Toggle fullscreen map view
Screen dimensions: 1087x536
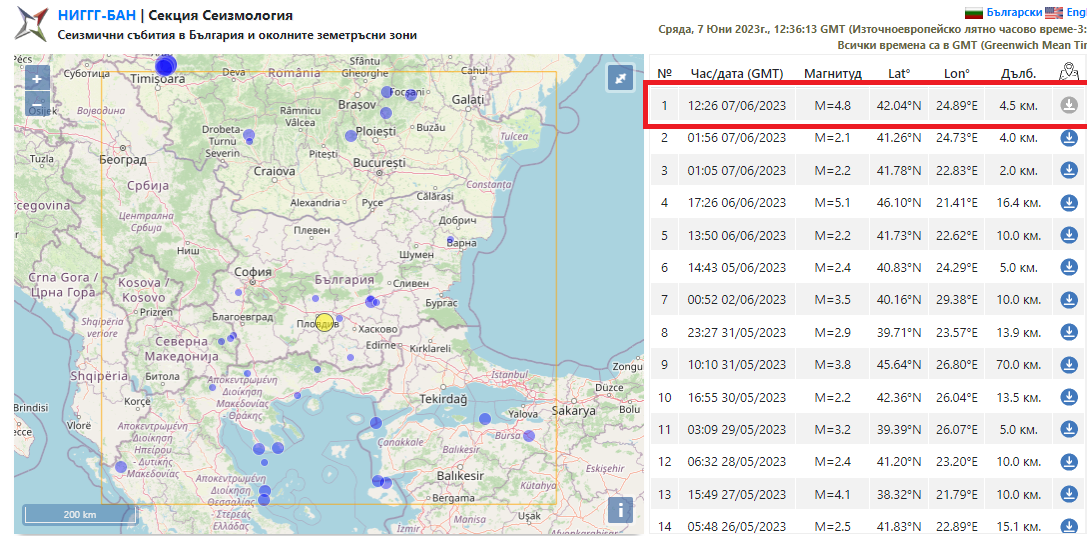click(620, 78)
